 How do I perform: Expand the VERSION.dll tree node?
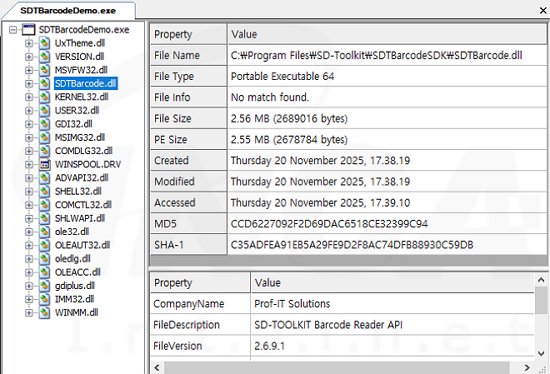29,56
